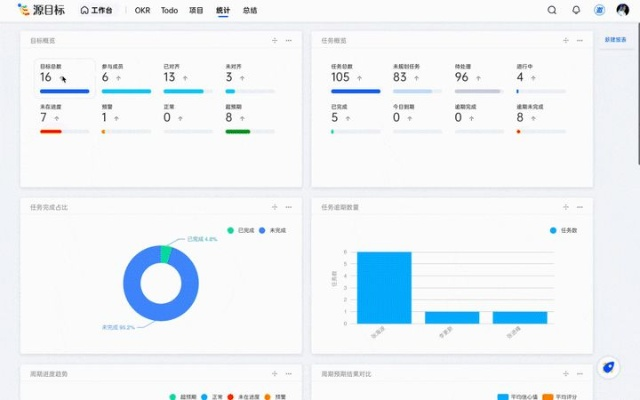
Task: Open the search icon in top bar
Action: [x=552, y=10]
